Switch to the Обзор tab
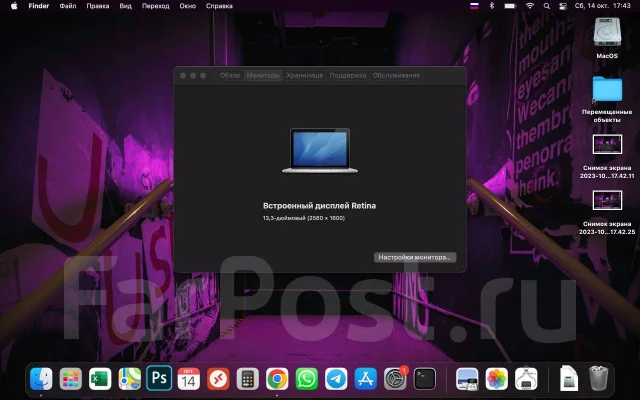 (230, 76)
